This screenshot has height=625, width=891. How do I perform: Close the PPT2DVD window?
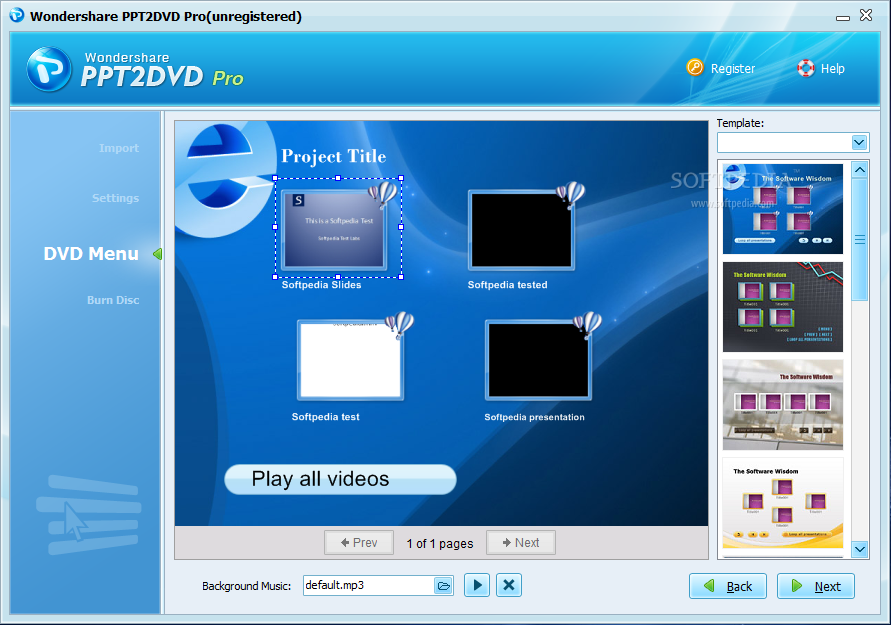(866, 15)
